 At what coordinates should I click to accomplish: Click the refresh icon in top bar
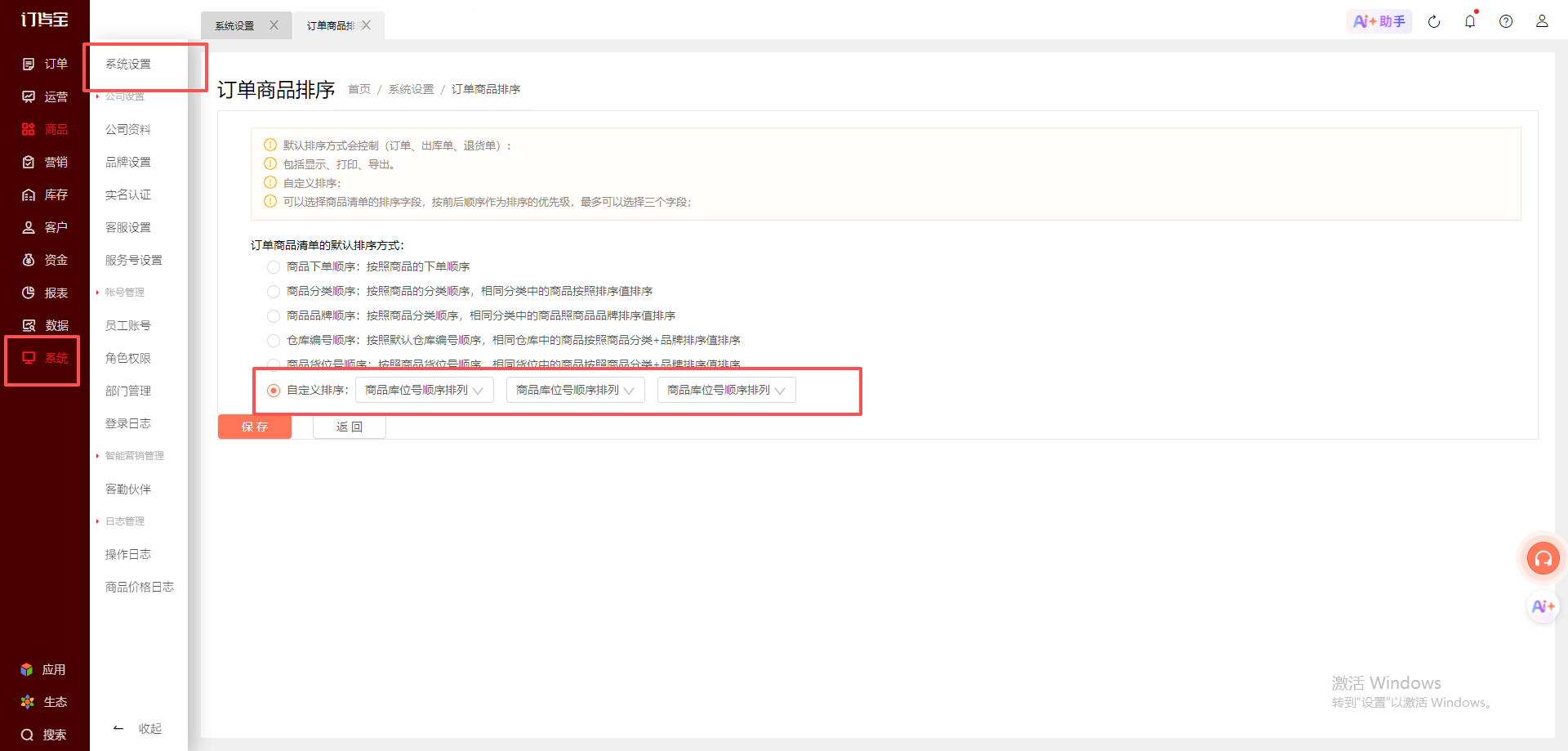click(x=1434, y=21)
